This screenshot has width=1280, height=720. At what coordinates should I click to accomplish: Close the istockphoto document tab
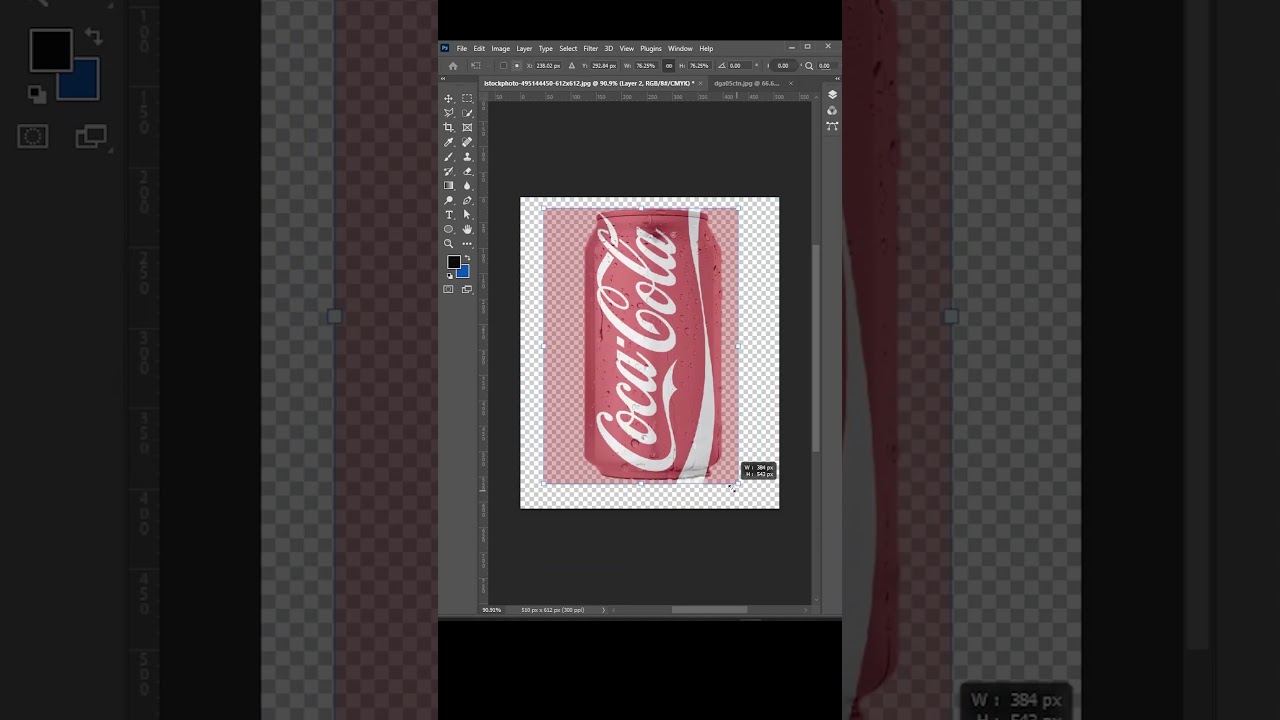click(x=700, y=83)
